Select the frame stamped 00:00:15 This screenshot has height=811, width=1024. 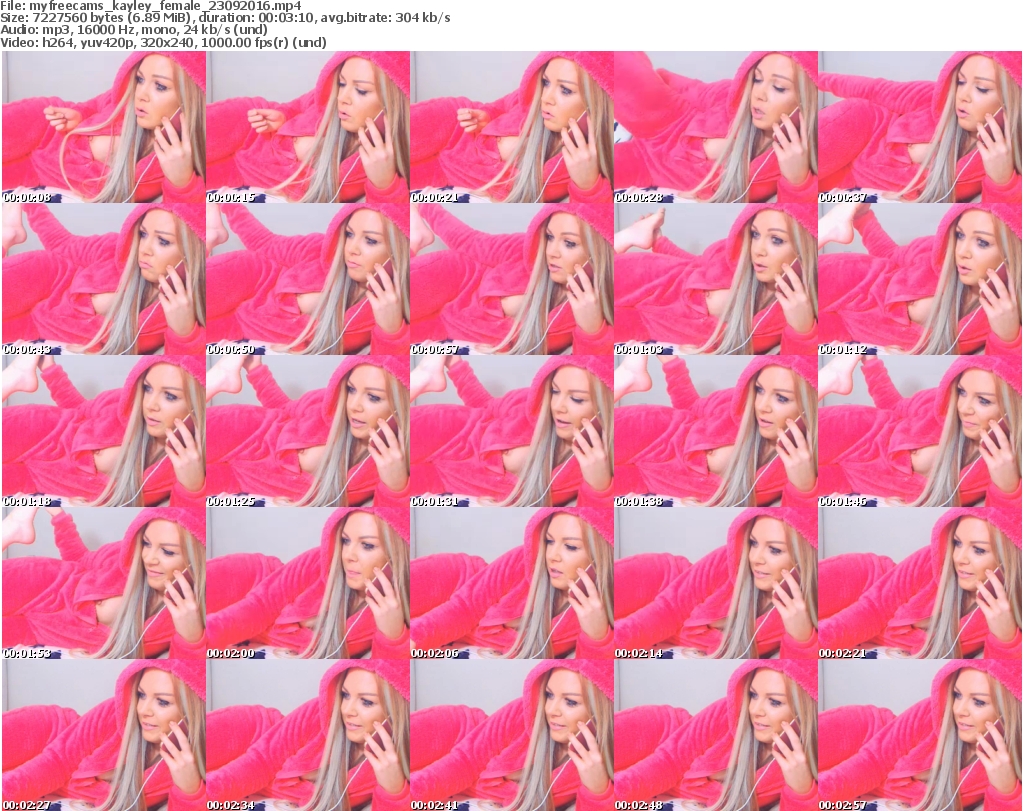pos(308,127)
